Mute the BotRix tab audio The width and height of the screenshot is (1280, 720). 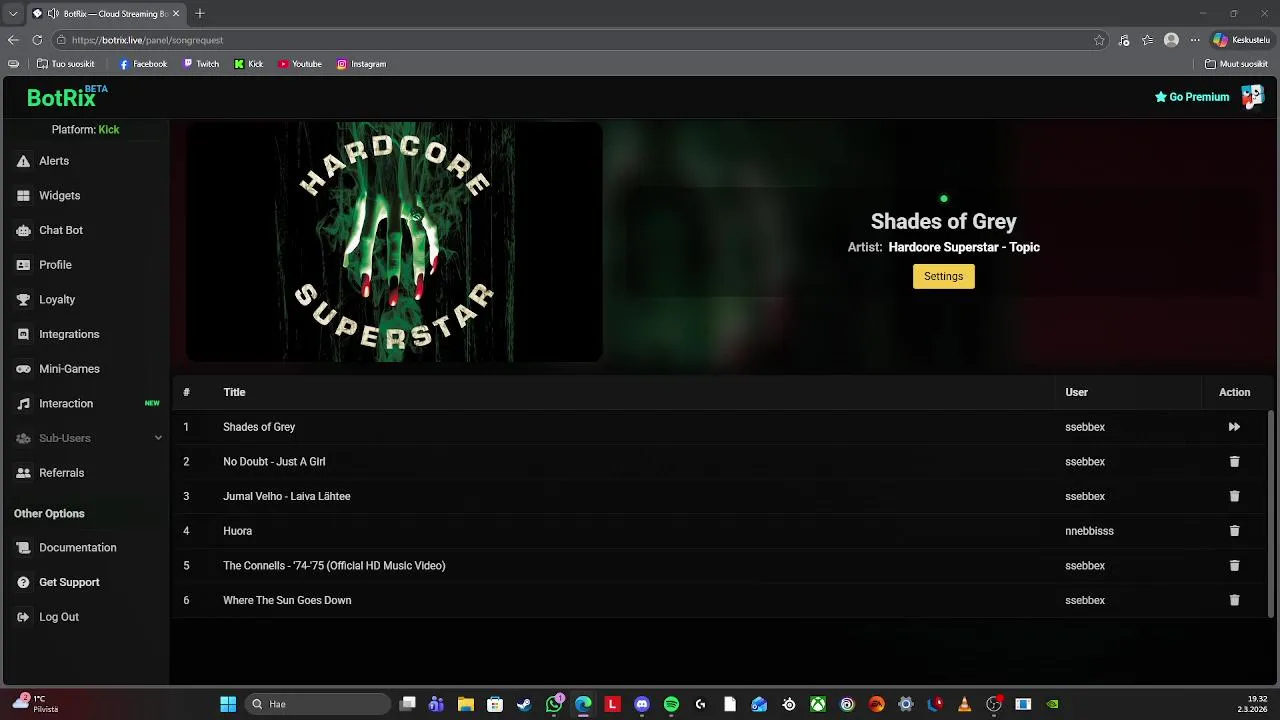point(53,14)
